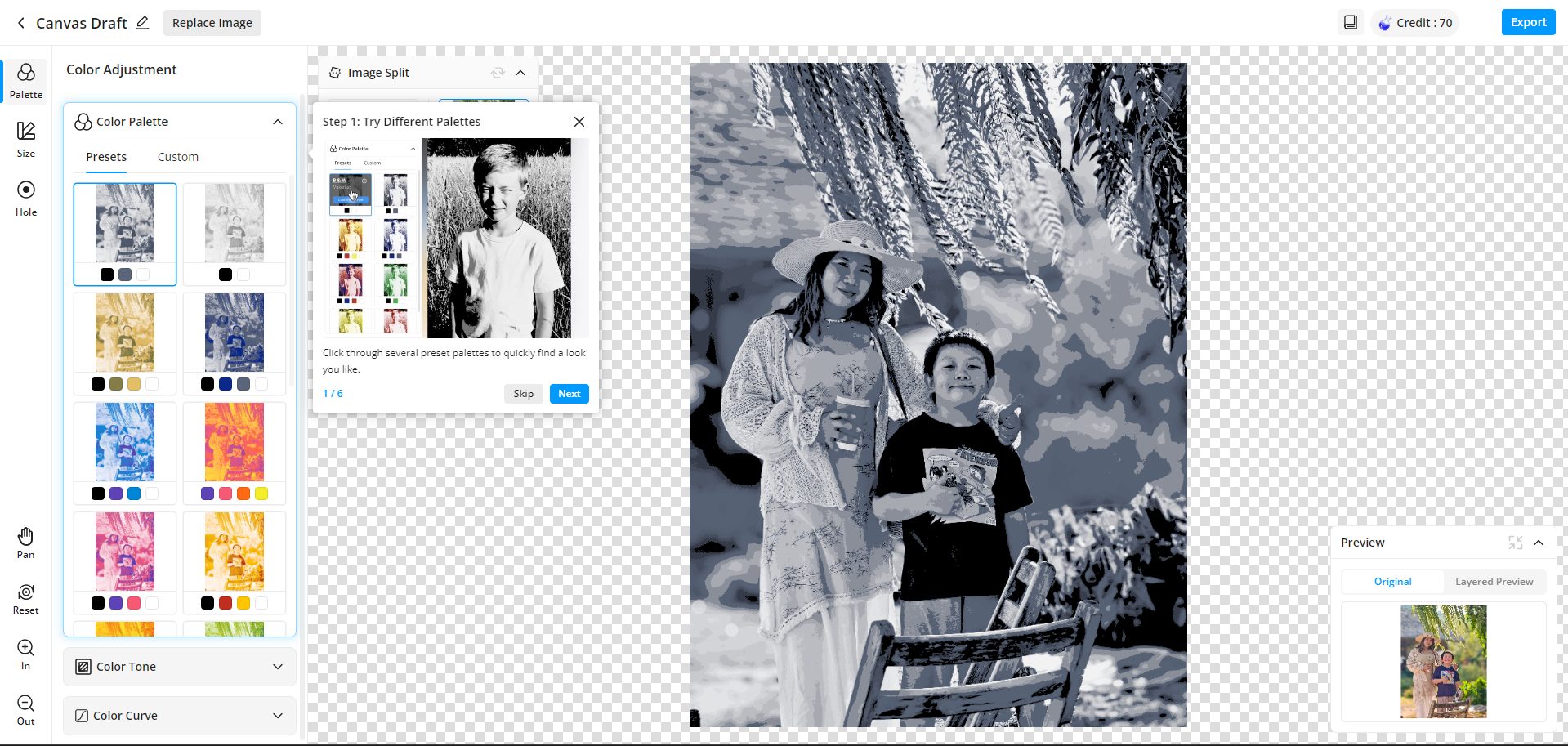Zoom in on the canvas
Image resolution: width=1568 pixels, height=746 pixels.
click(26, 654)
